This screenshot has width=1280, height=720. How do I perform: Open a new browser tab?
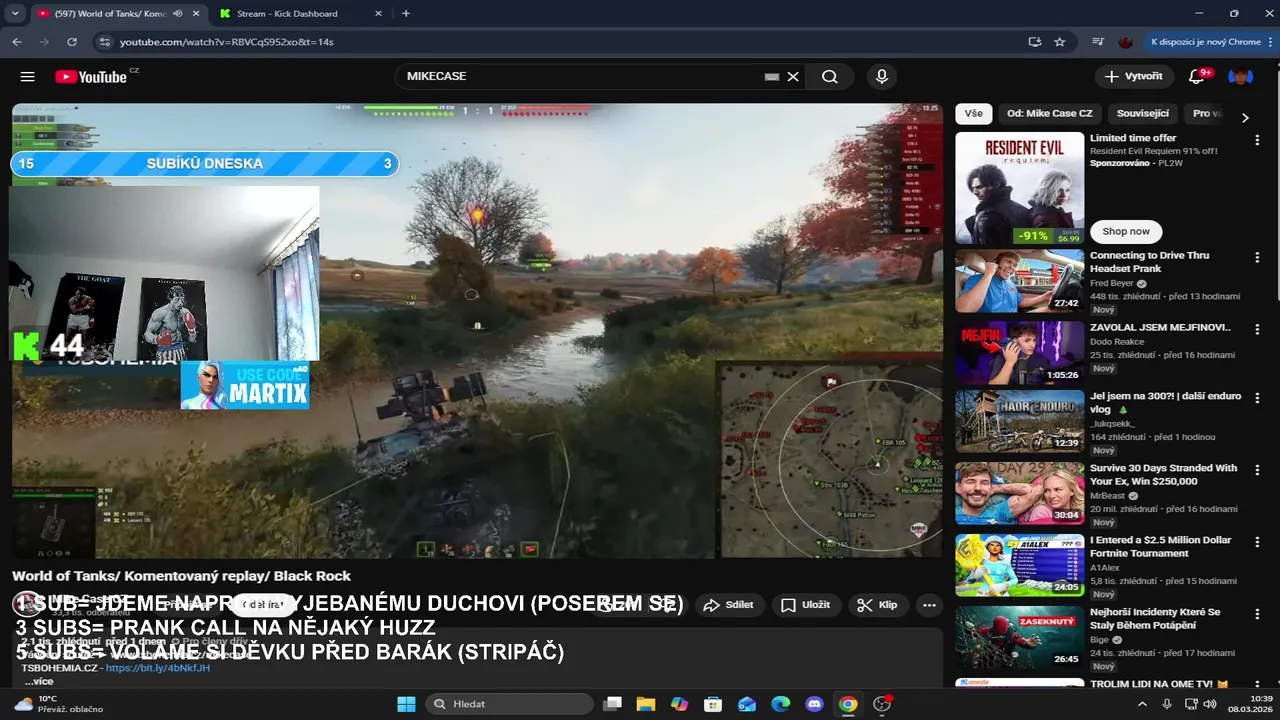(405, 14)
